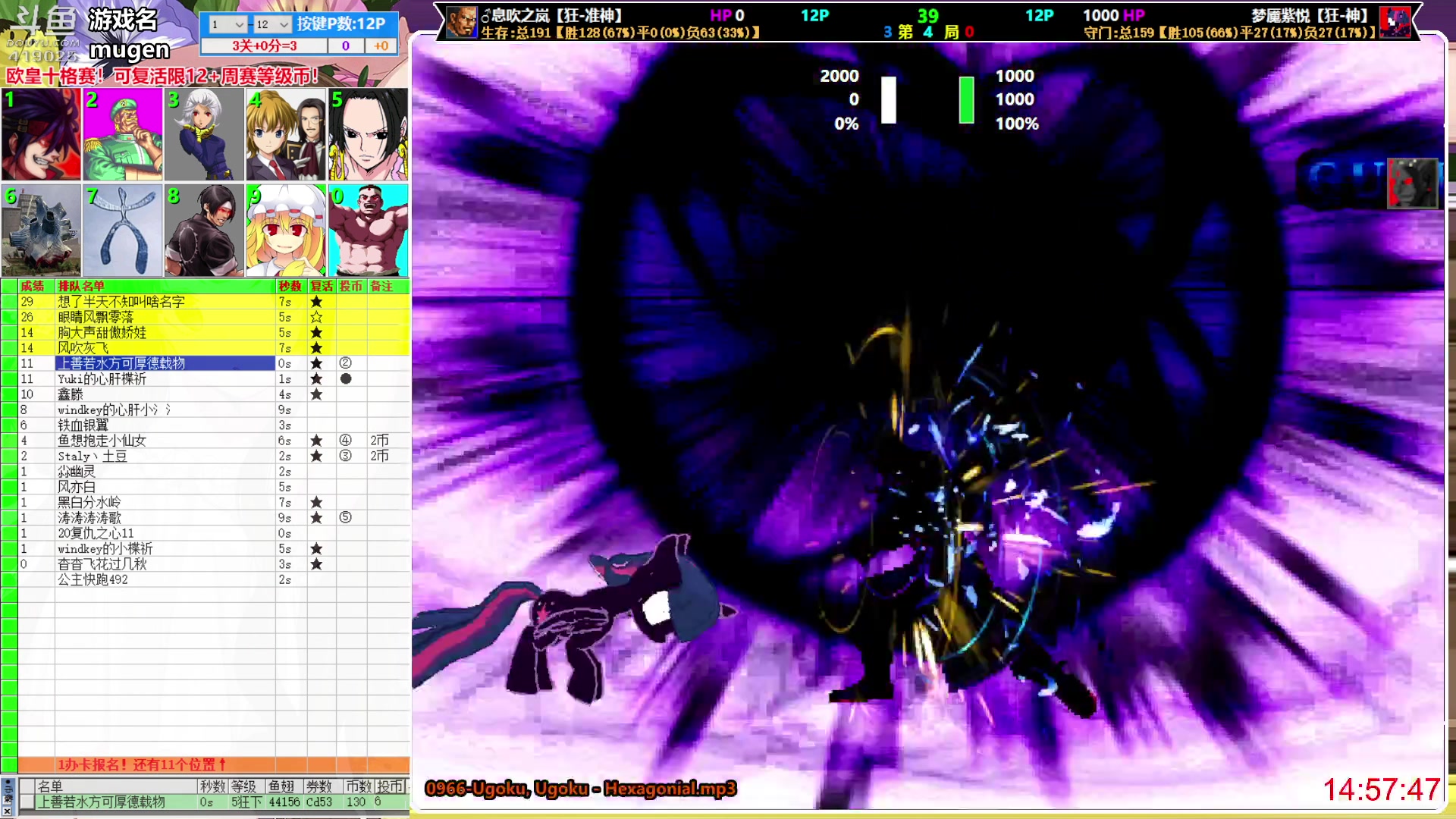Viewport: 1456px width, 819px height.
Task: Click the orange 1办卡报名 signup banner
Action: [214, 764]
